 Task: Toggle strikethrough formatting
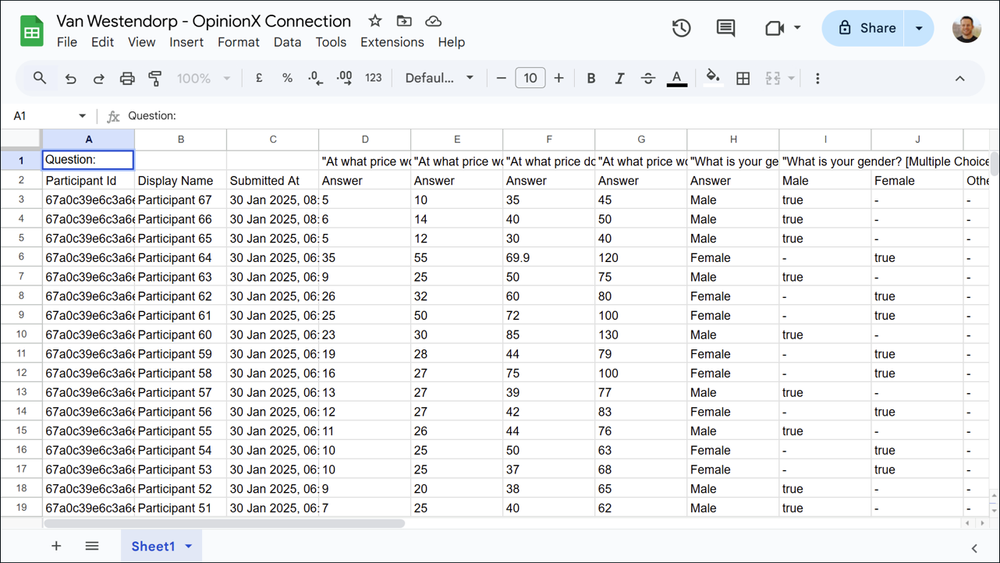click(648, 78)
